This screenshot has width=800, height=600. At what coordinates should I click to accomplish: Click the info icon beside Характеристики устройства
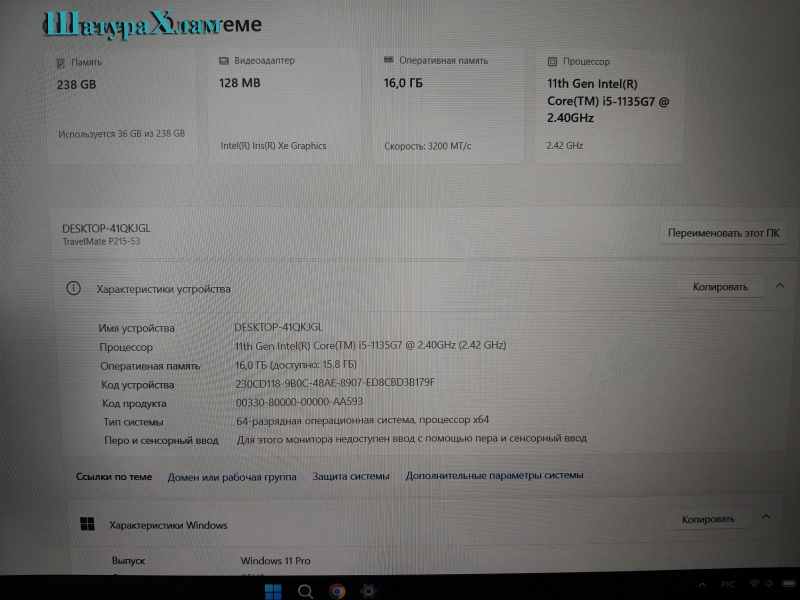click(73, 288)
